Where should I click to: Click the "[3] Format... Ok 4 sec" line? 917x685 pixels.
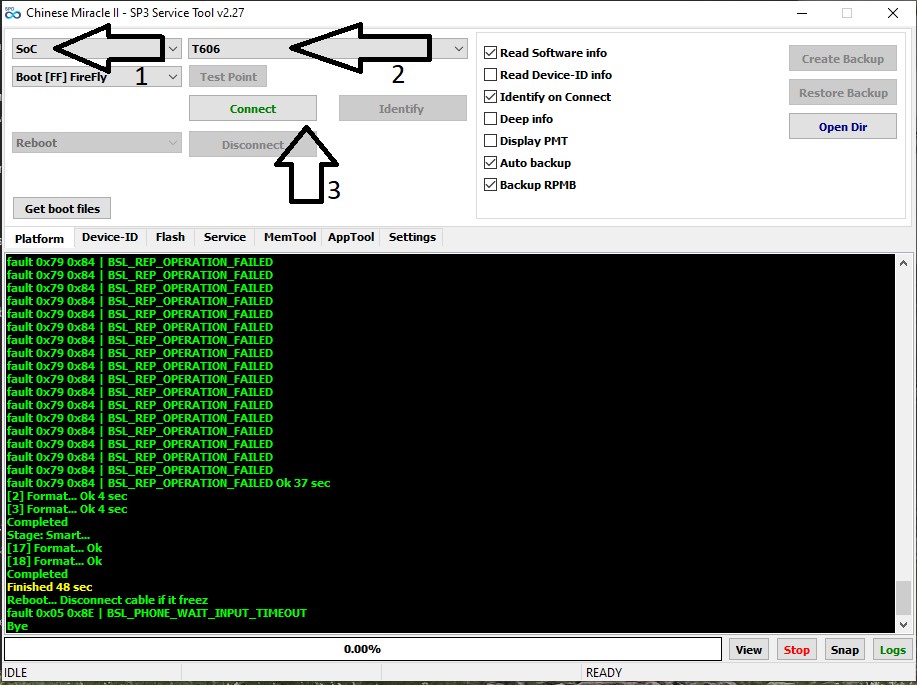point(67,509)
